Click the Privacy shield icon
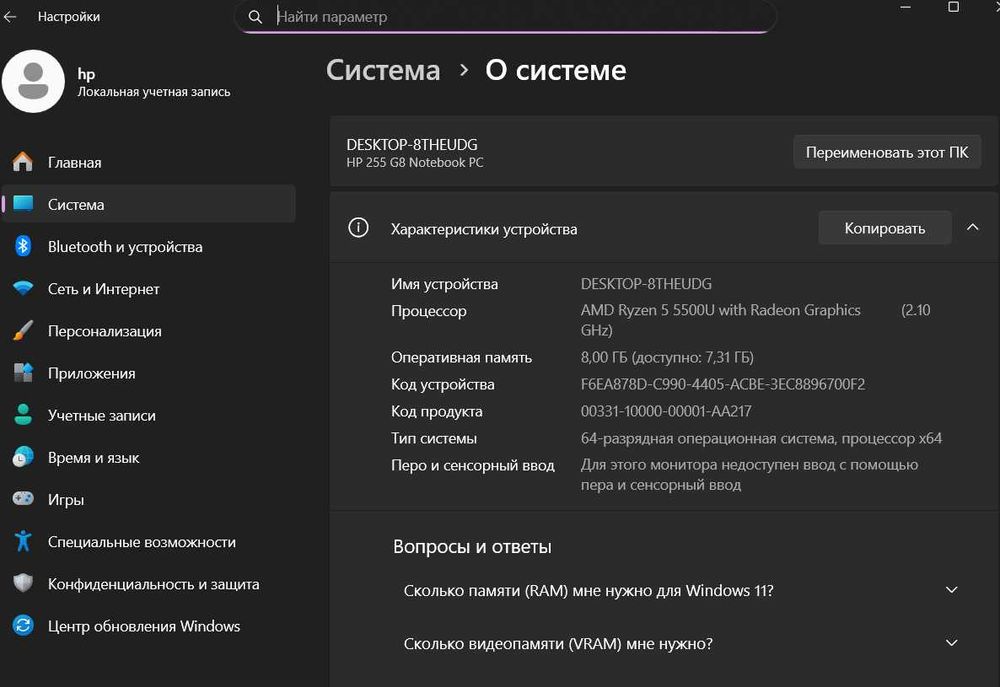 coord(23,584)
